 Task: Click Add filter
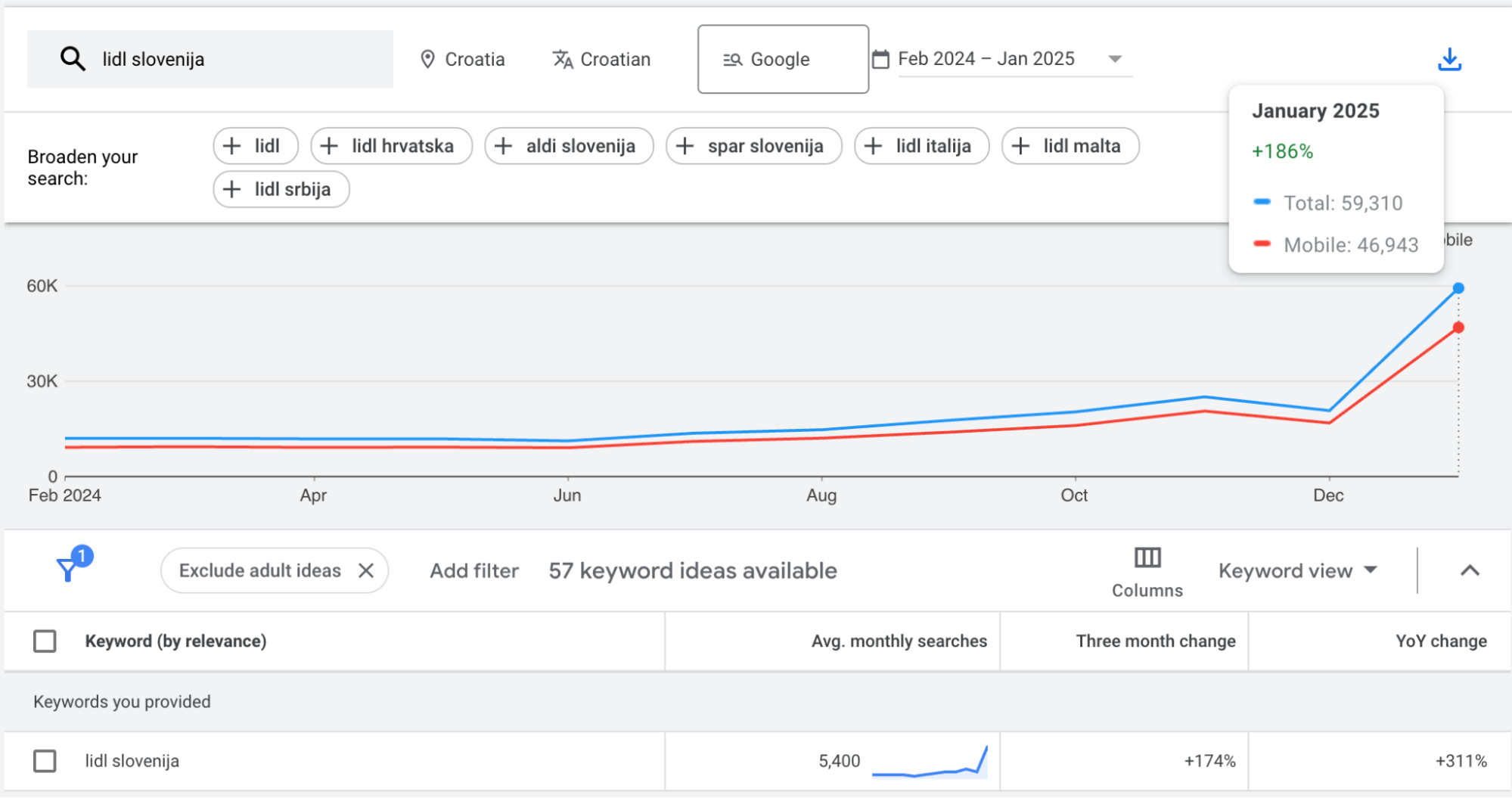click(x=474, y=570)
